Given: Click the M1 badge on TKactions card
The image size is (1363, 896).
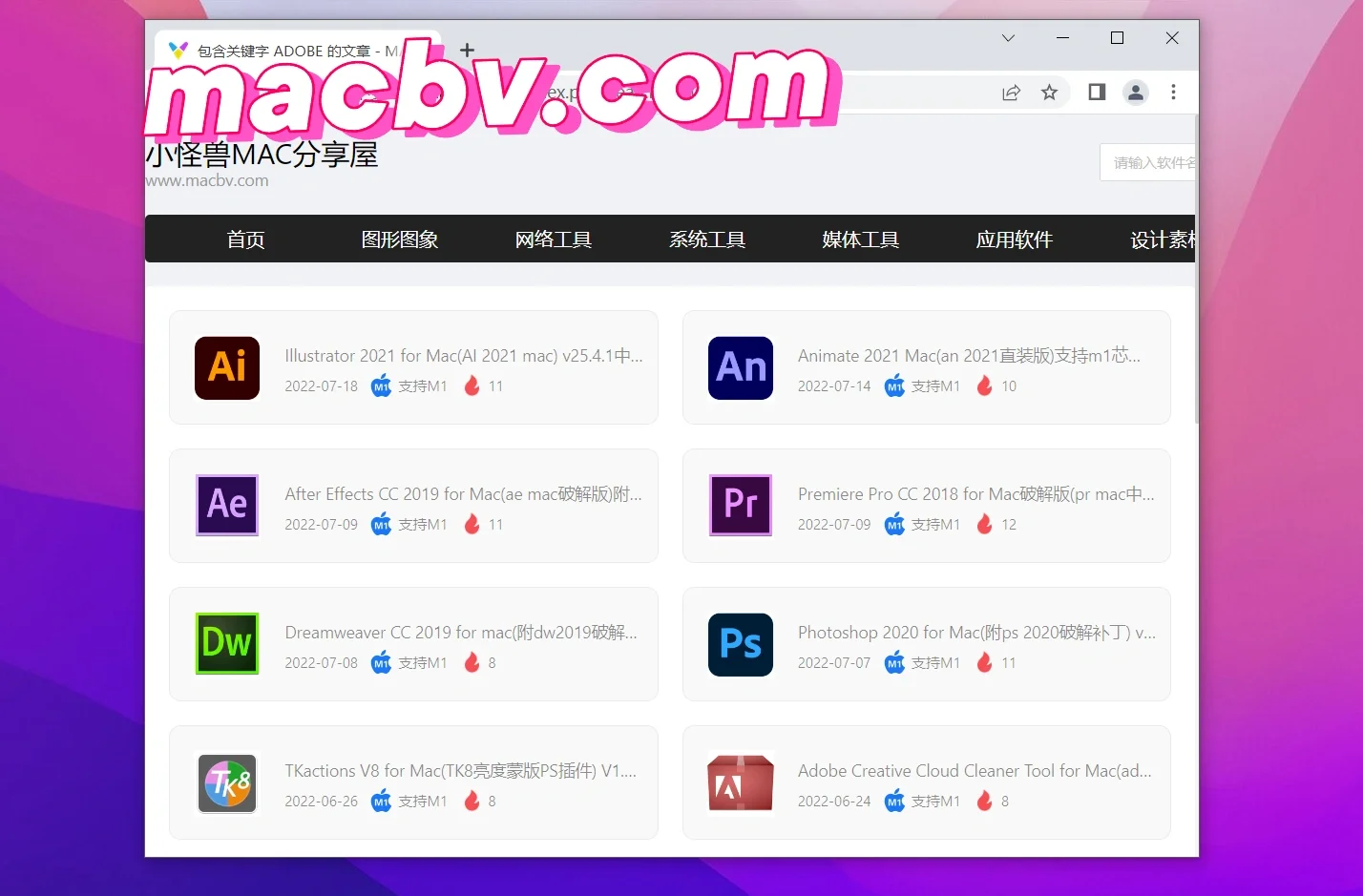Looking at the screenshot, I should [381, 801].
